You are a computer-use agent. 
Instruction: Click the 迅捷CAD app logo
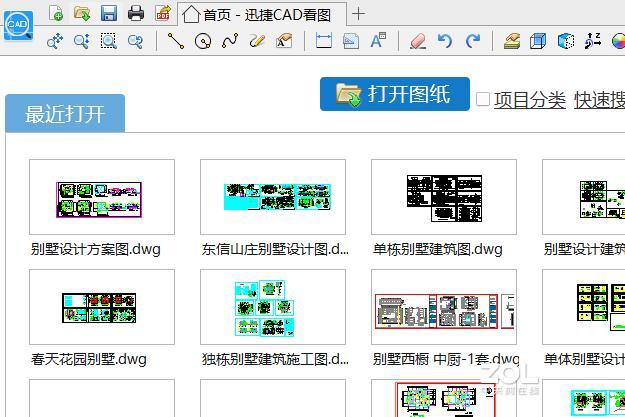click(18, 26)
